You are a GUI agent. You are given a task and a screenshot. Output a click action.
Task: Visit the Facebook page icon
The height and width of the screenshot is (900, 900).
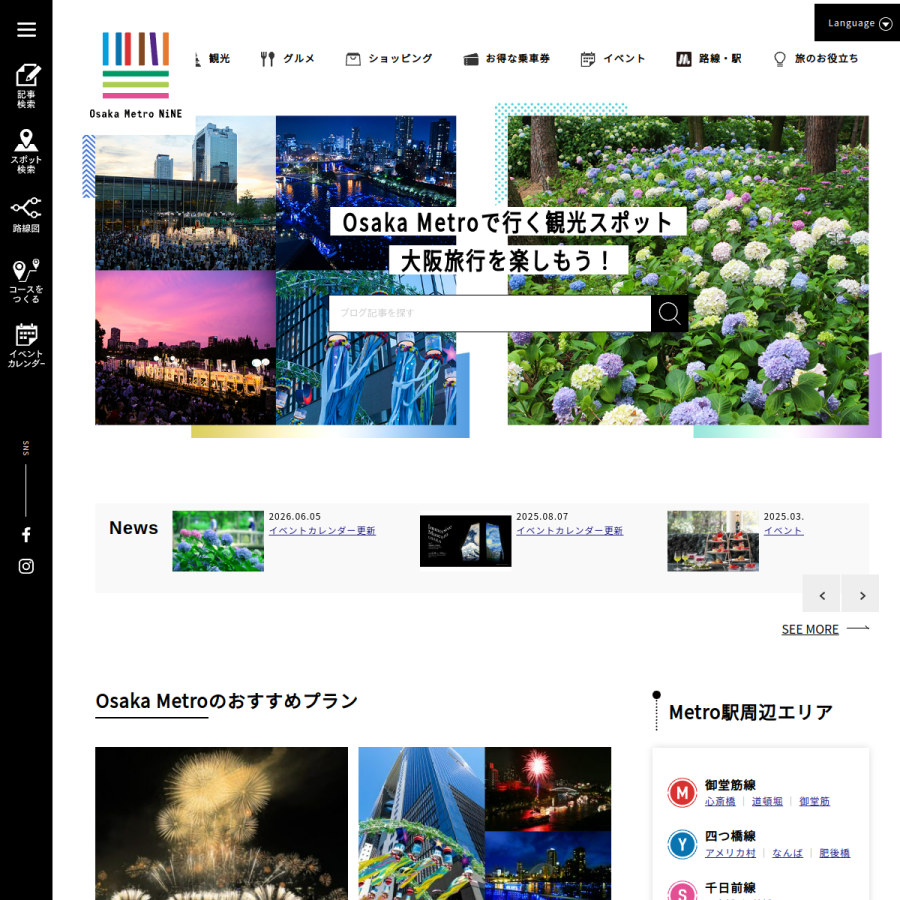(x=26, y=535)
